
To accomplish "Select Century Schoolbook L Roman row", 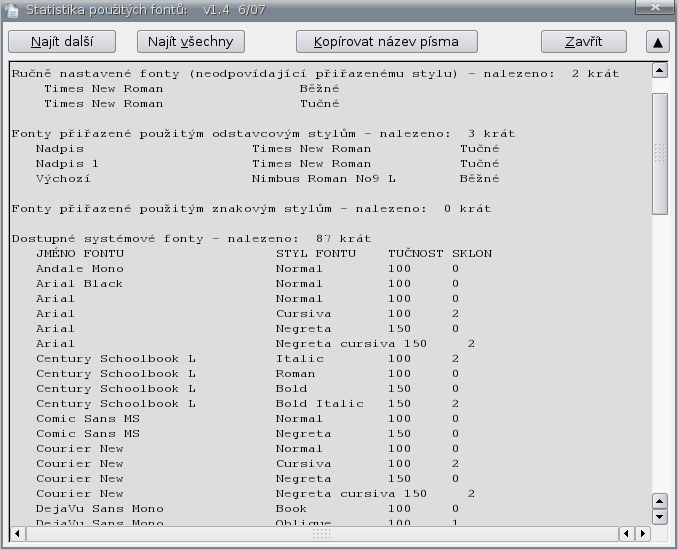I will [247, 374].
